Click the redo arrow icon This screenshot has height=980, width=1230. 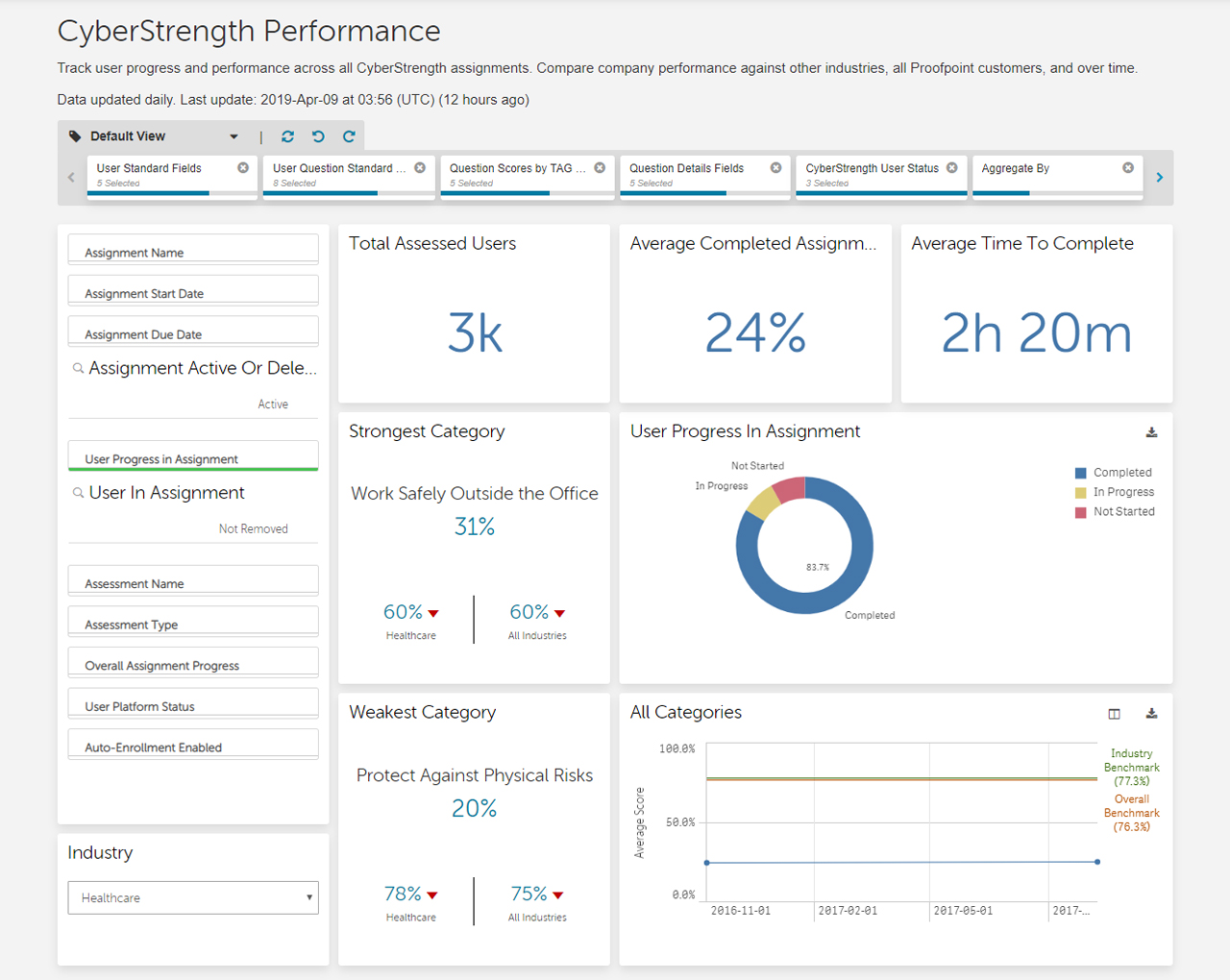349,136
